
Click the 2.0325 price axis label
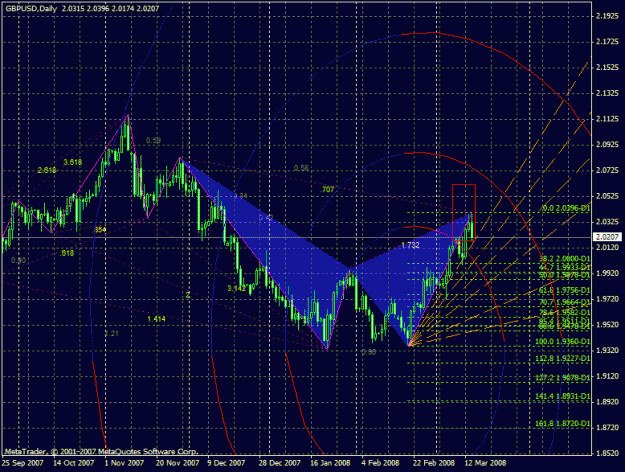[607, 222]
